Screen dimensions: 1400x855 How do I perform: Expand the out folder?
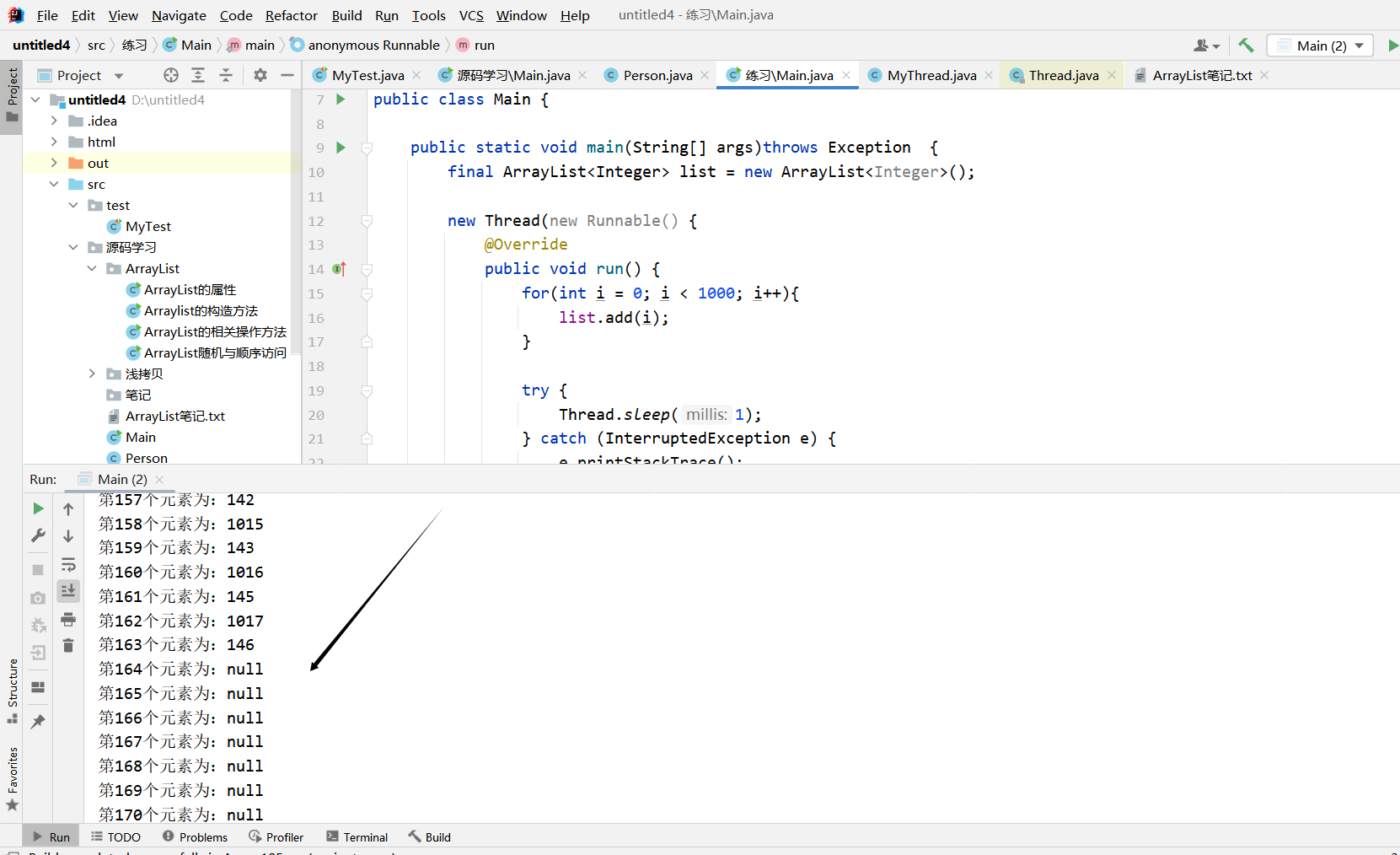(x=54, y=163)
